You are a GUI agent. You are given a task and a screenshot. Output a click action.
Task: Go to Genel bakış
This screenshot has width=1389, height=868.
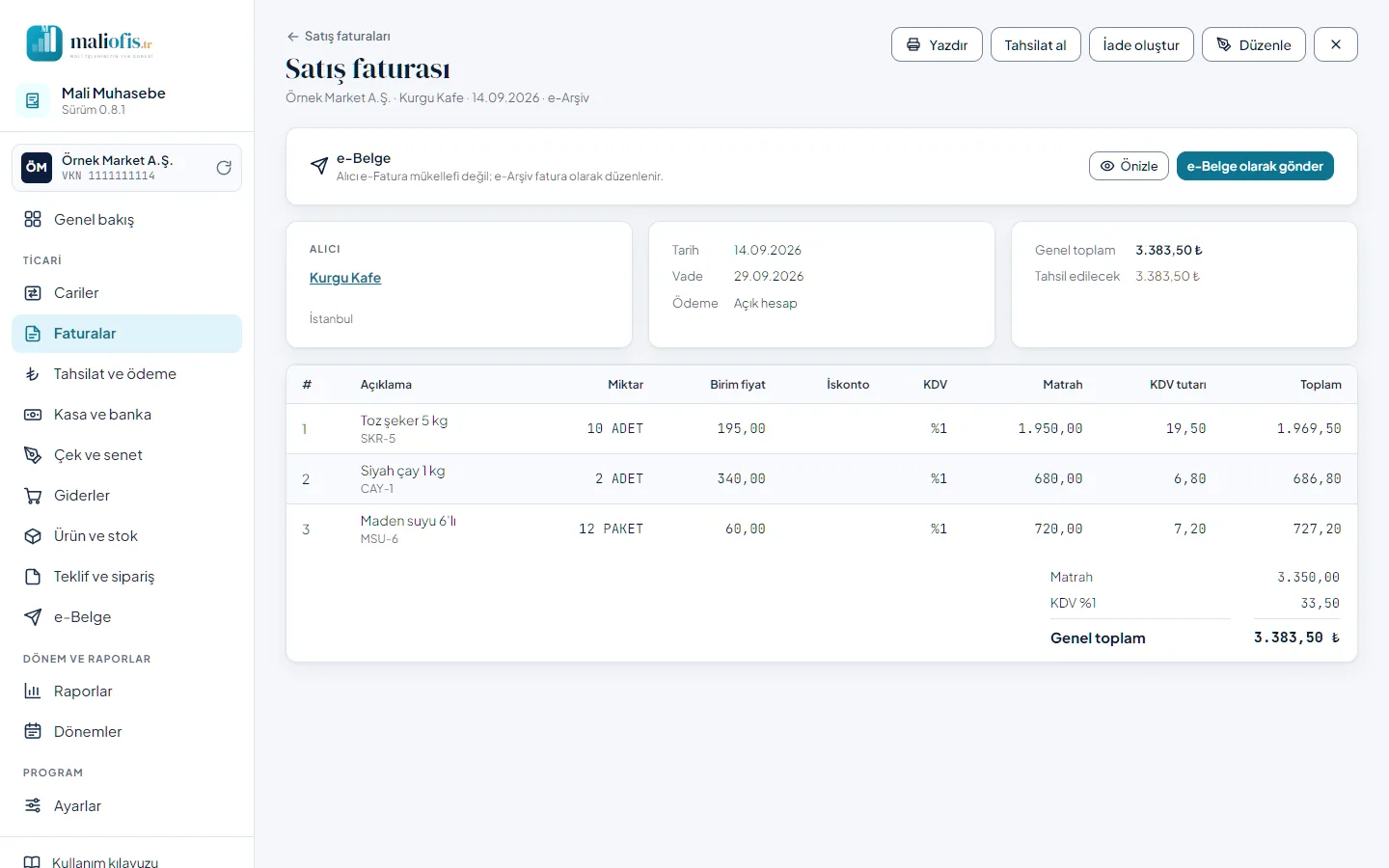(x=126, y=220)
